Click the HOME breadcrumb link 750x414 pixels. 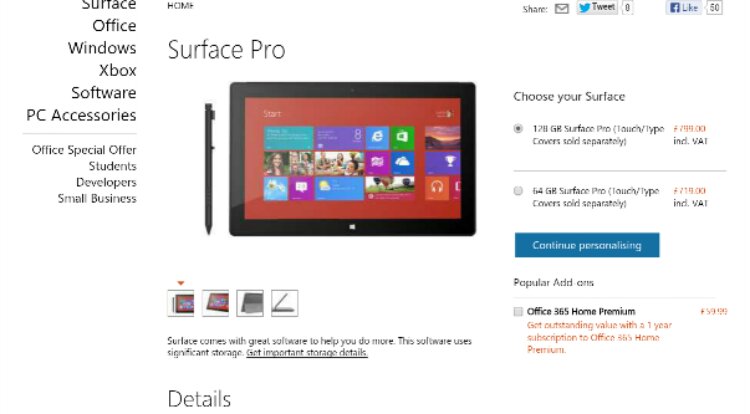pyautogui.click(x=180, y=6)
